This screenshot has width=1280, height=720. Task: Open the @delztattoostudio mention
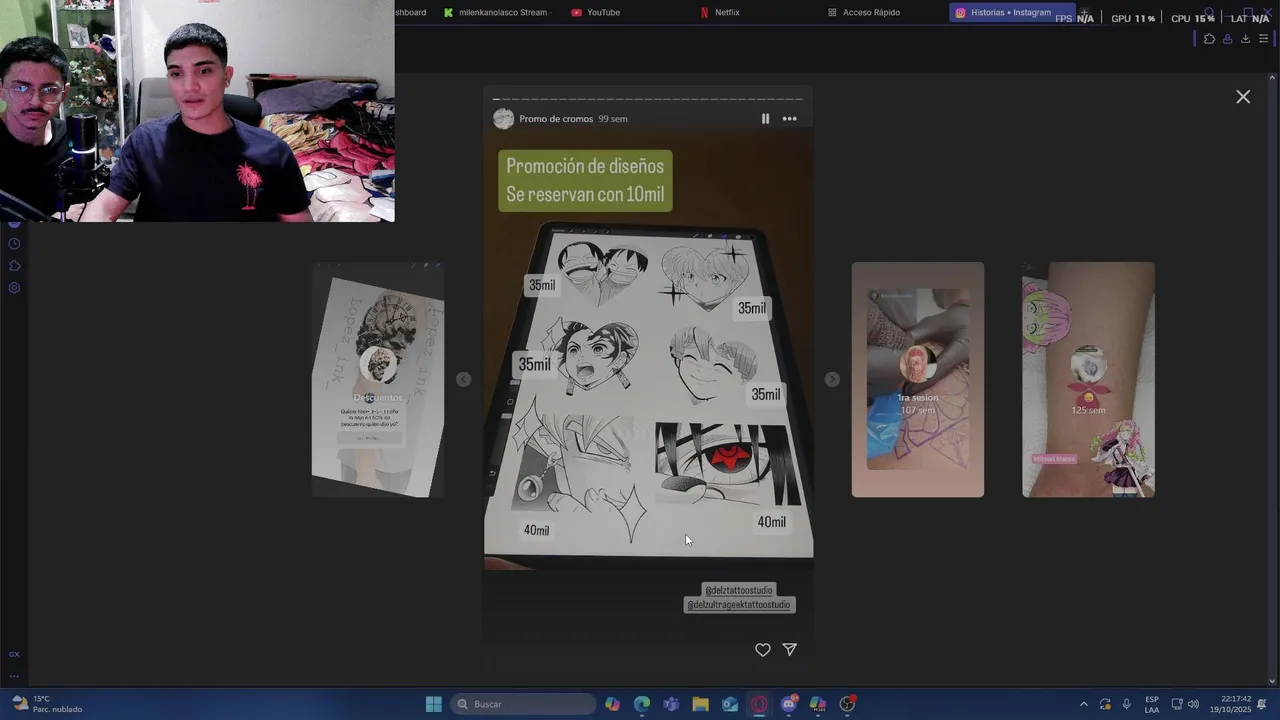click(x=739, y=590)
